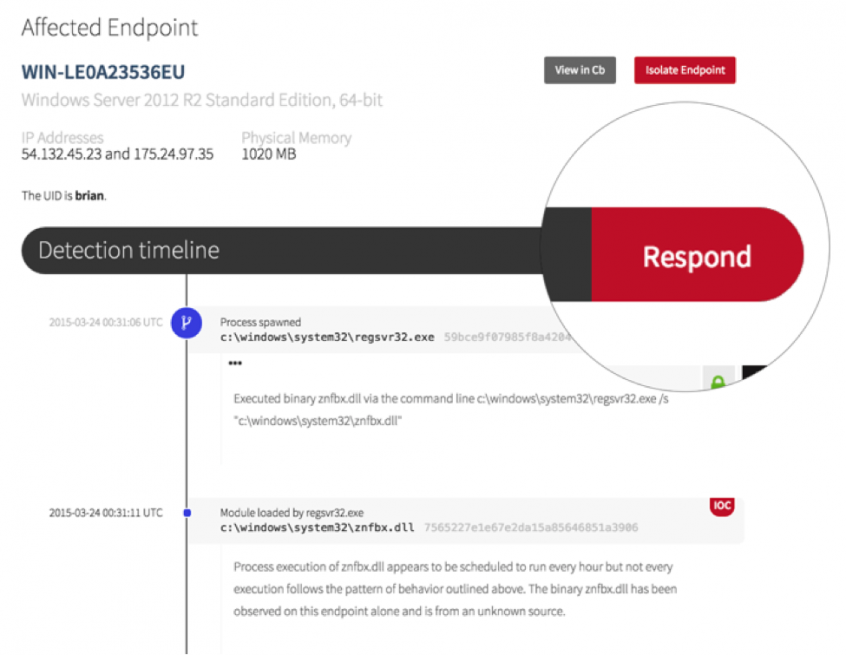The height and width of the screenshot is (655, 846).
Task: Click the 00:31:11 UTC timestamp
Action: point(105,513)
